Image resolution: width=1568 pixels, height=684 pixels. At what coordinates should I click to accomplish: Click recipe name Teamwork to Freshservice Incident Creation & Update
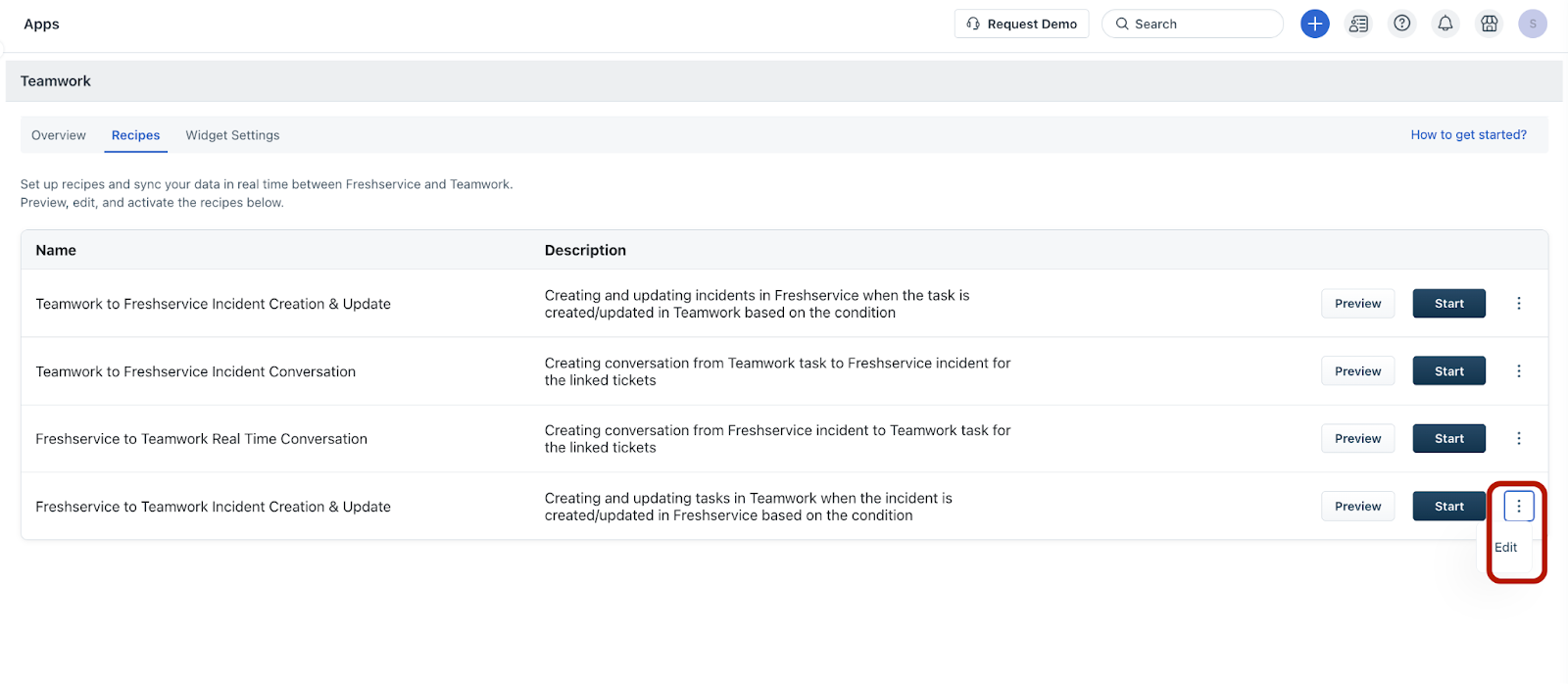213,304
